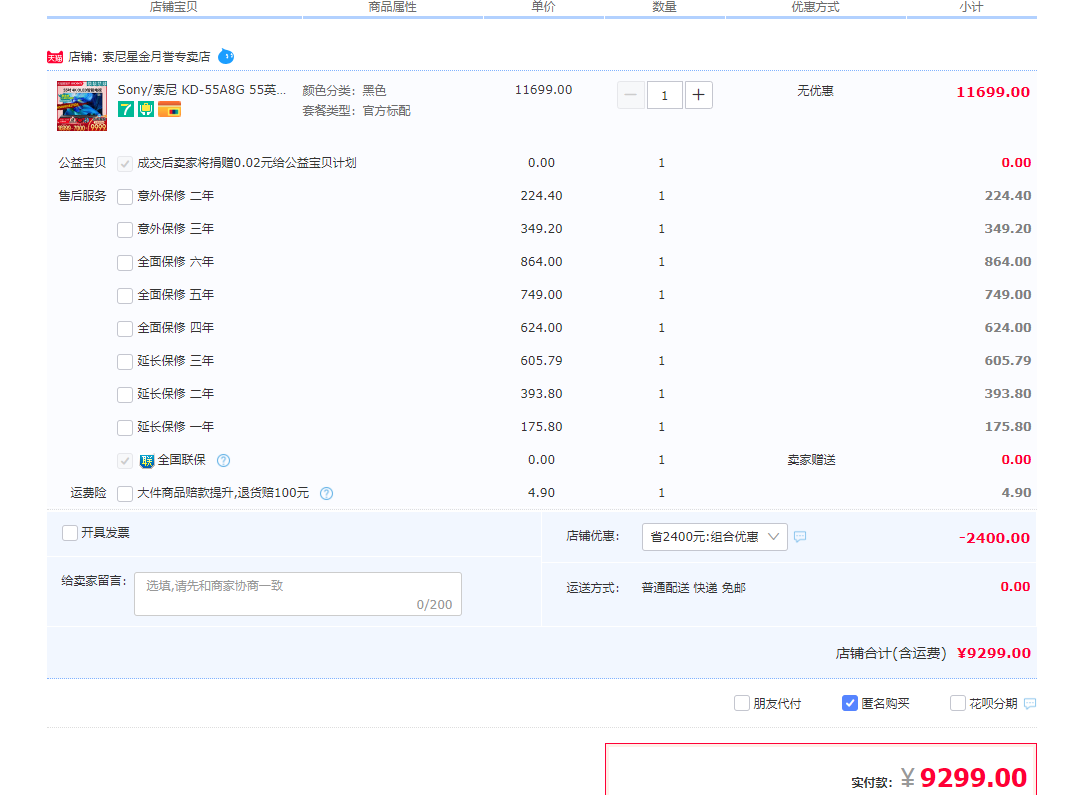Click 实付款 9299.00 final amount
Viewport: 1082px width, 795px height.
click(973, 778)
